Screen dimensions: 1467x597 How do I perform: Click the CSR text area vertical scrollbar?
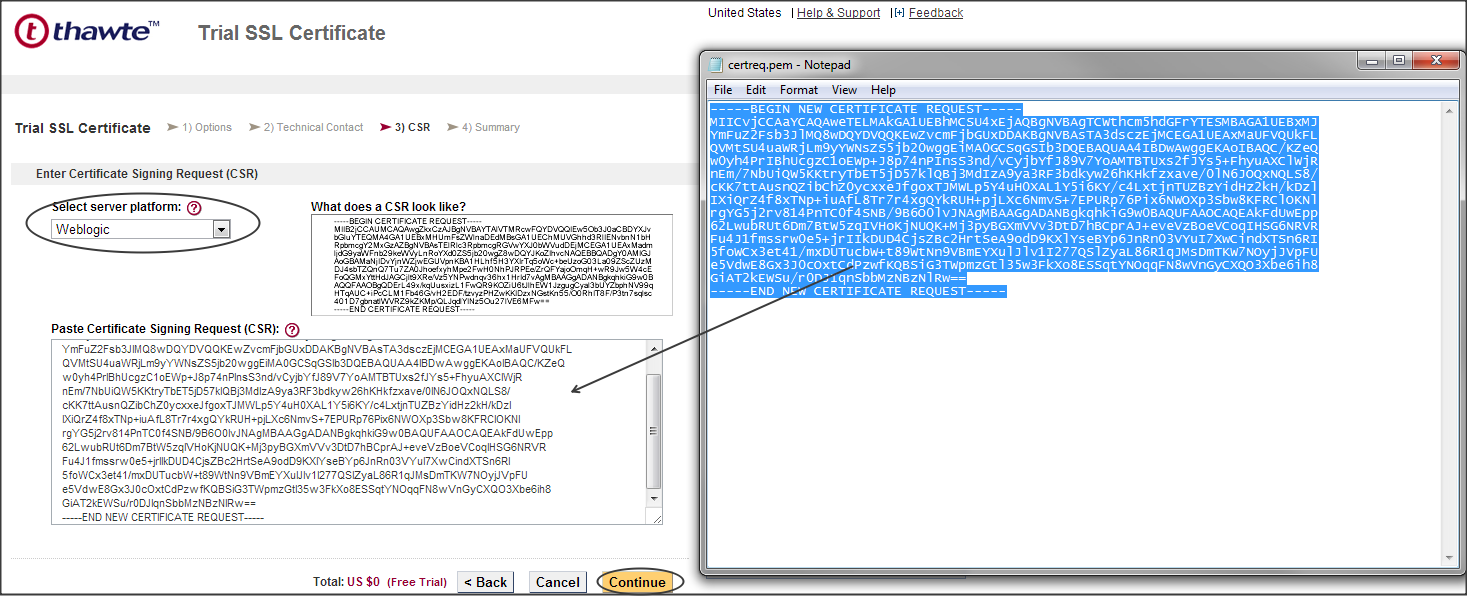(654, 425)
